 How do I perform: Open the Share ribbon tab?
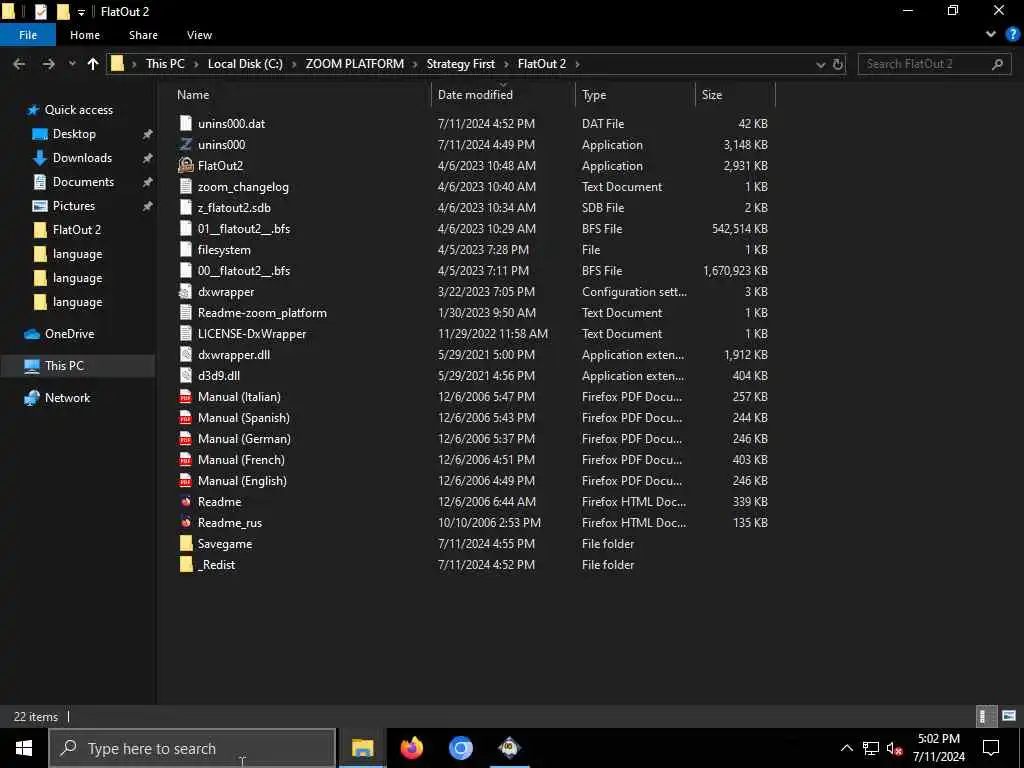click(x=143, y=35)
